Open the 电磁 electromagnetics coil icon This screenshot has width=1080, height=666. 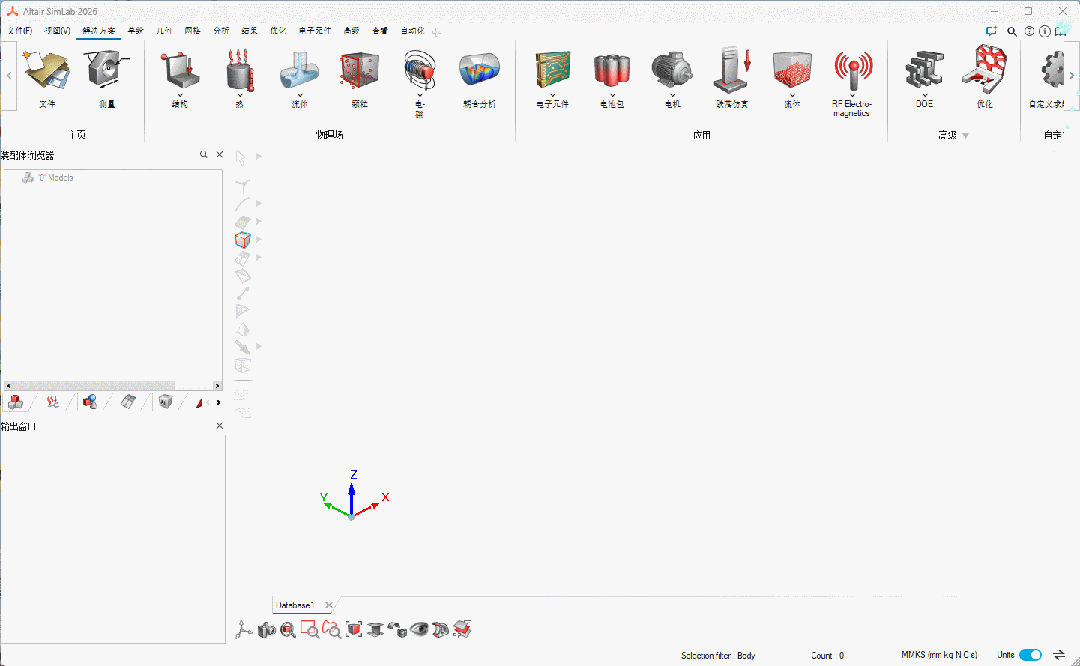pos(419,71)
